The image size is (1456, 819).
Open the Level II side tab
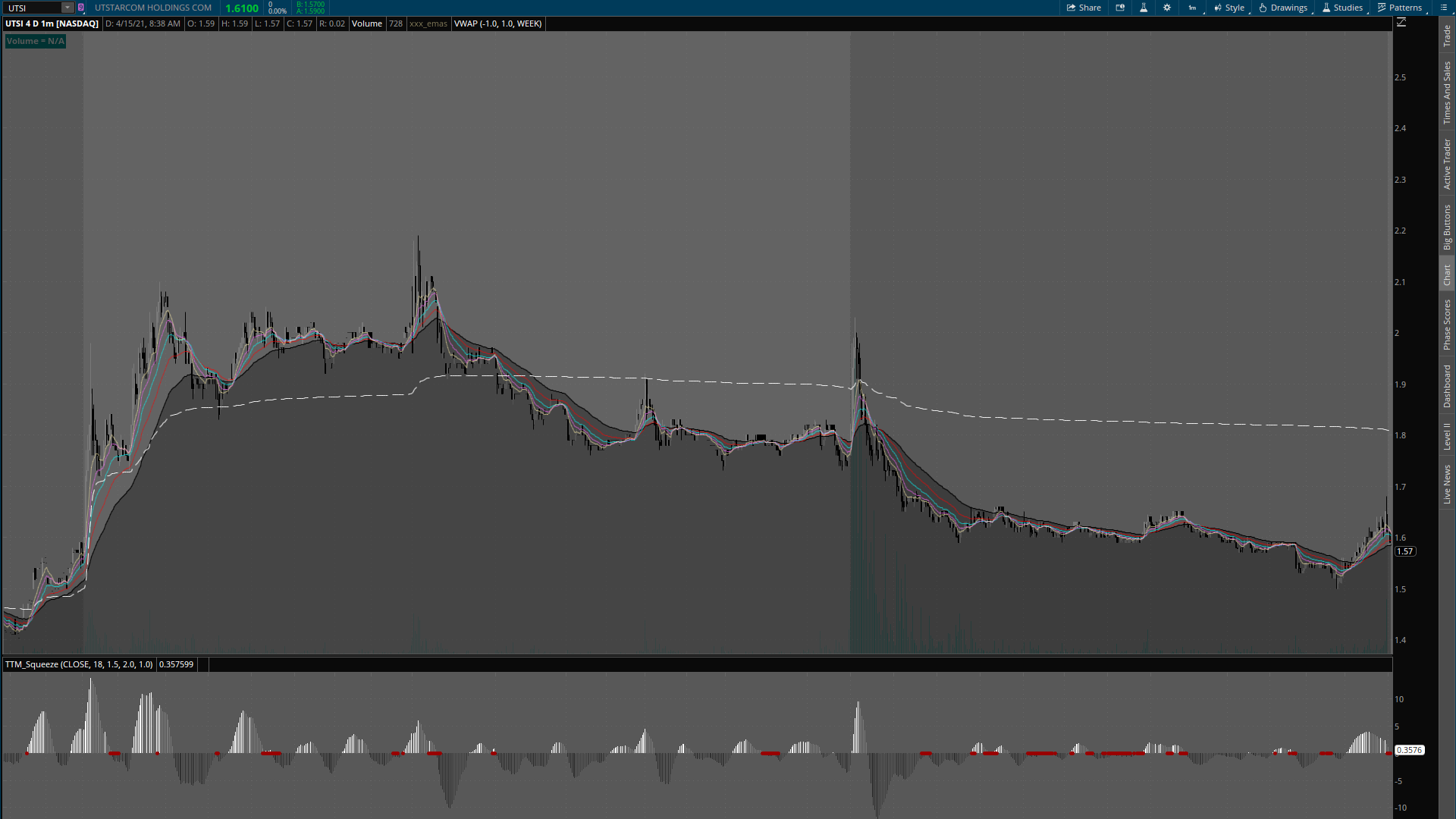1447,436
